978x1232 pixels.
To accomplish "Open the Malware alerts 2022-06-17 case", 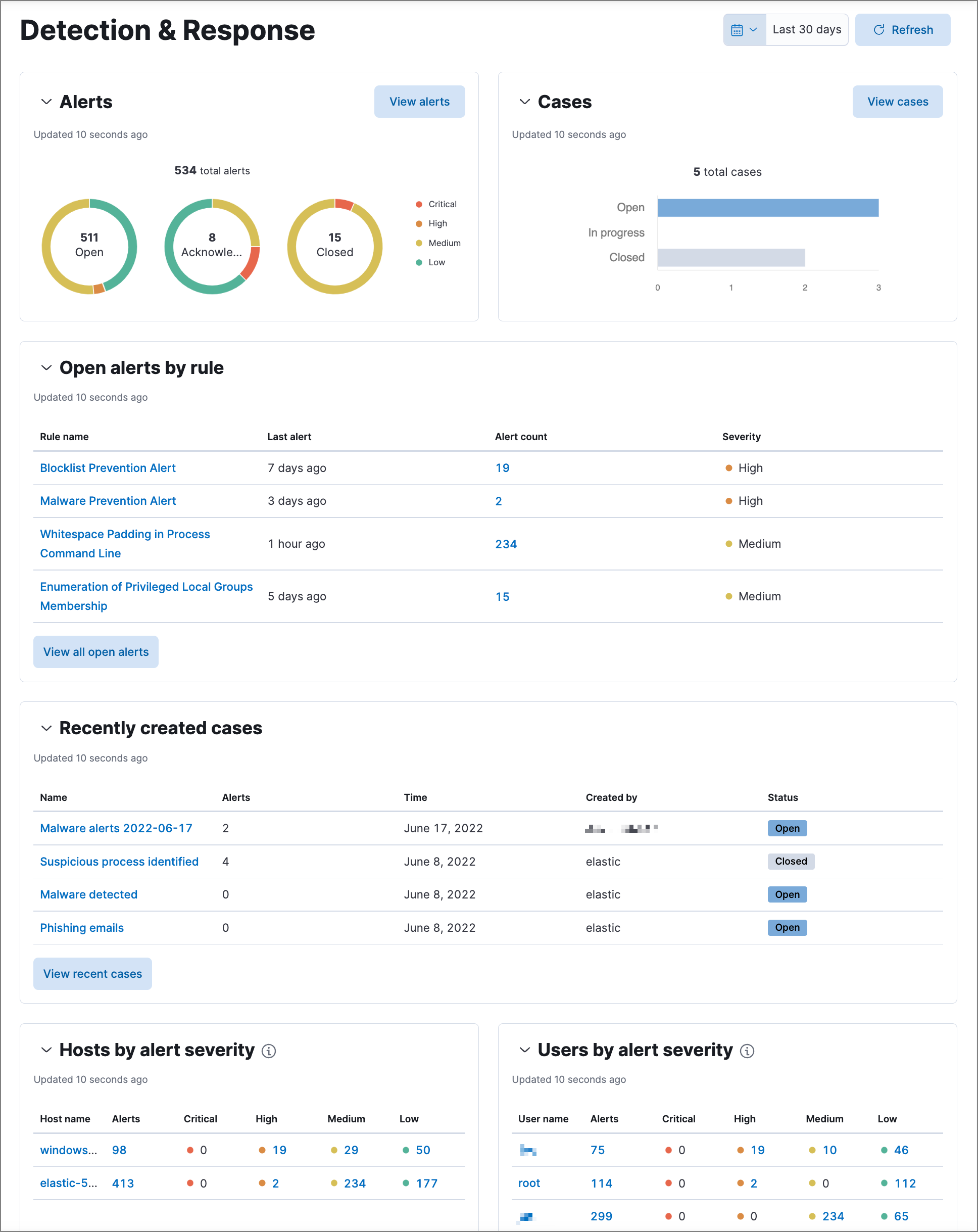I will pyautogui.click(x=115, y=828).
